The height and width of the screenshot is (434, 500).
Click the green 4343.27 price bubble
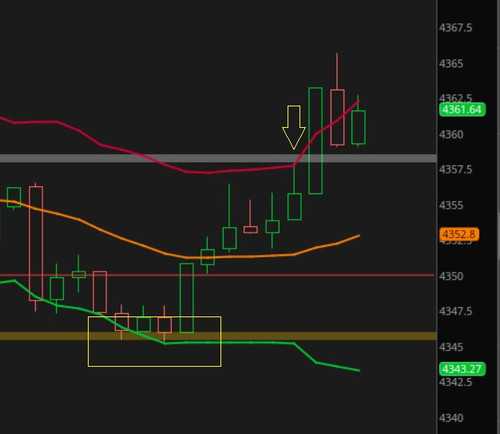tap(462, 369)
